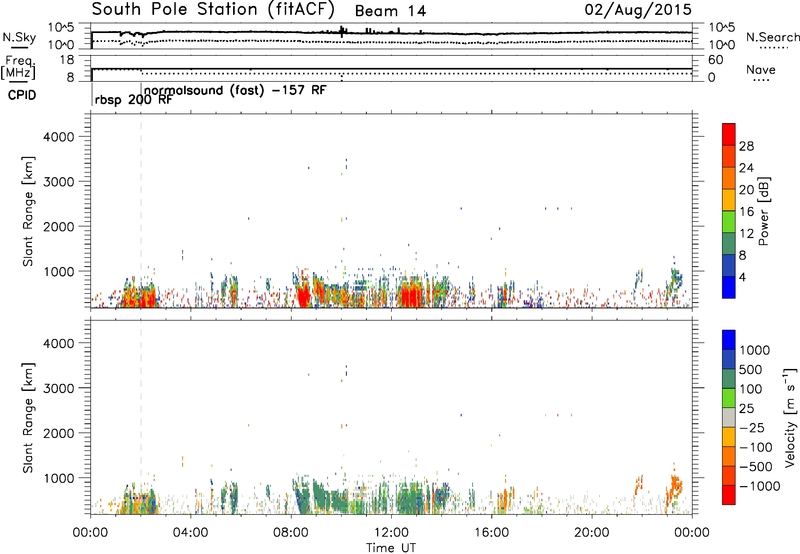Screen dimensions: 800x554
Task: Click the dashed CPID change line in power panel
Action: point(141,211)
